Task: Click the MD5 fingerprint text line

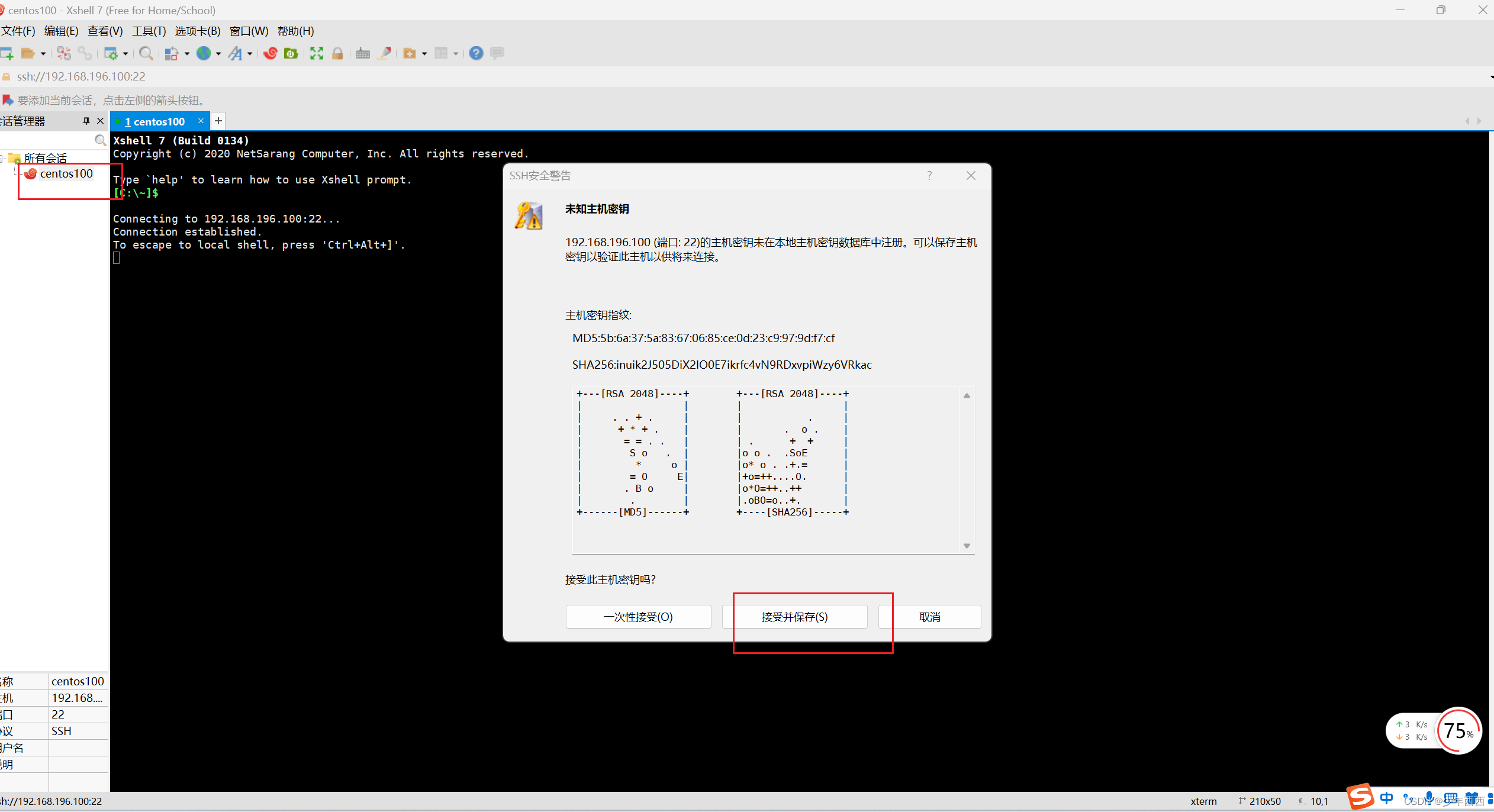Action: tap(703, 338)
